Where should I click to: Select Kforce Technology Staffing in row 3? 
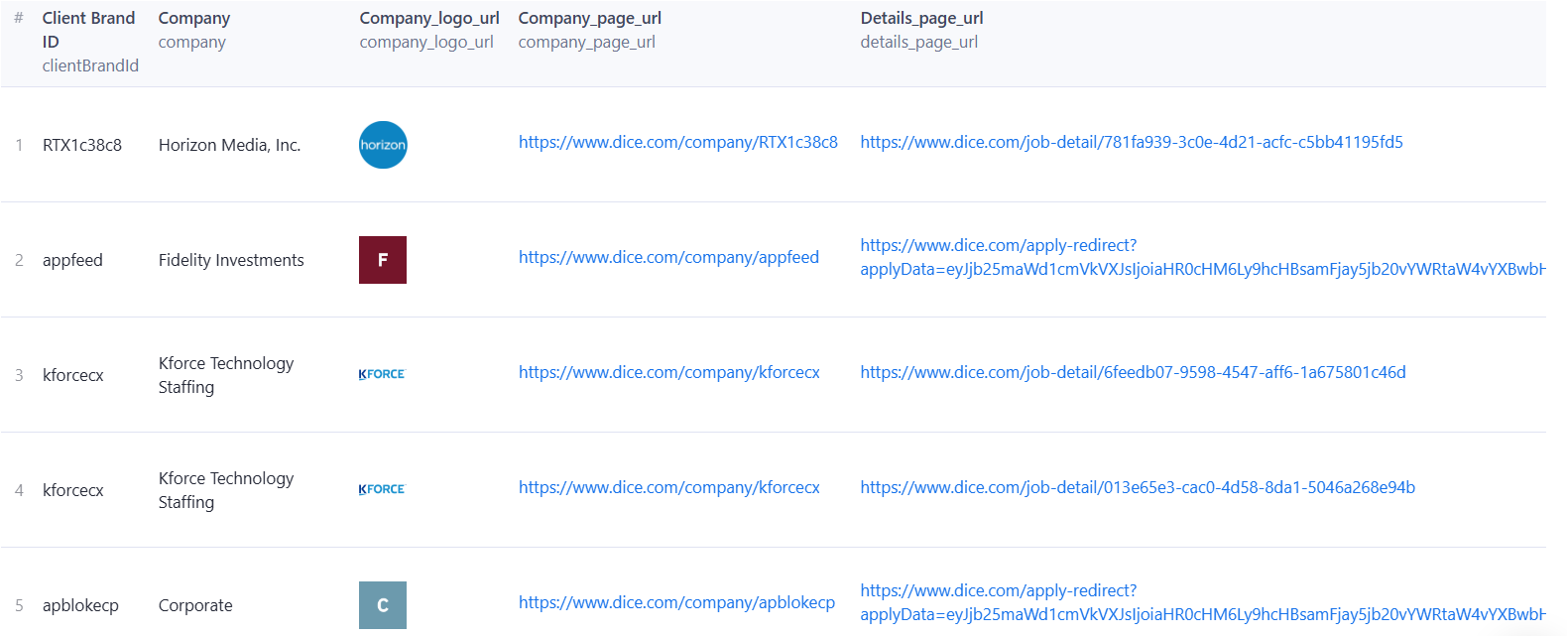(x=226, y=375)
